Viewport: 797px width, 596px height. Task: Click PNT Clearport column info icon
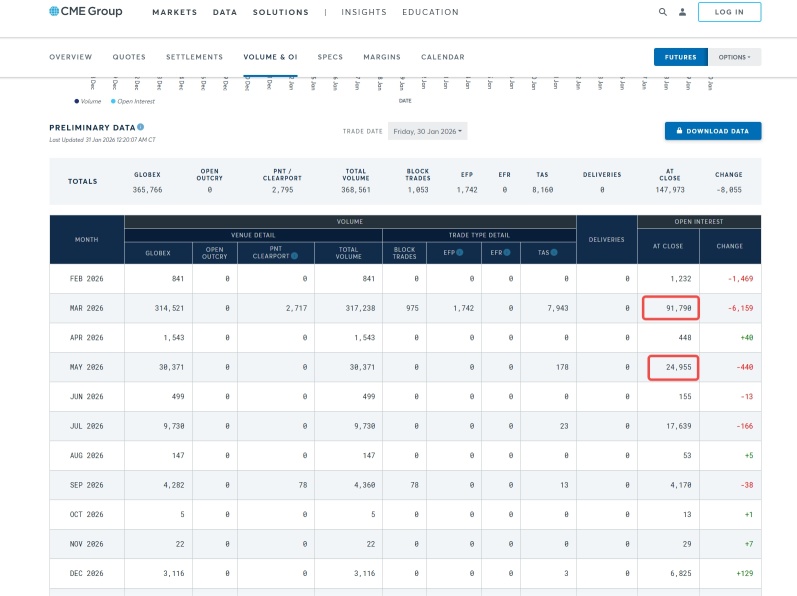(294, 256)
